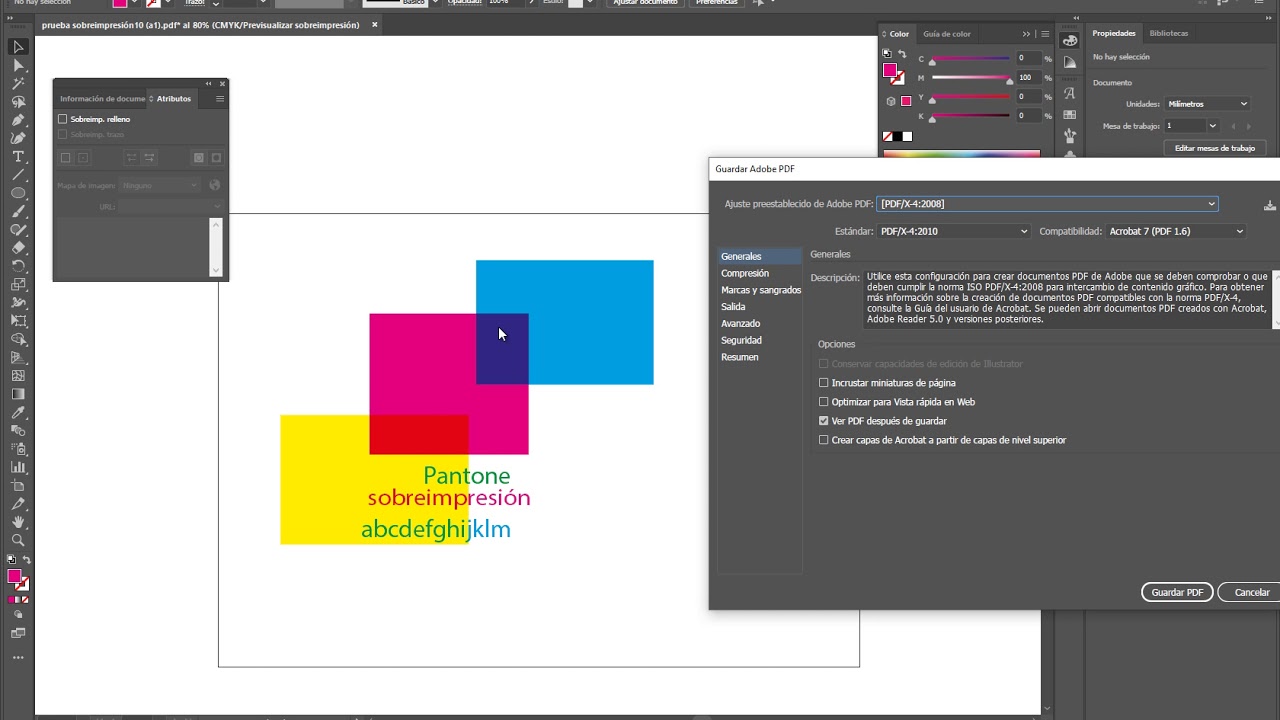Open the Color panel palette icon in dock
This screenshot has height=720, width=1280.
click(x=1069, y=41)
